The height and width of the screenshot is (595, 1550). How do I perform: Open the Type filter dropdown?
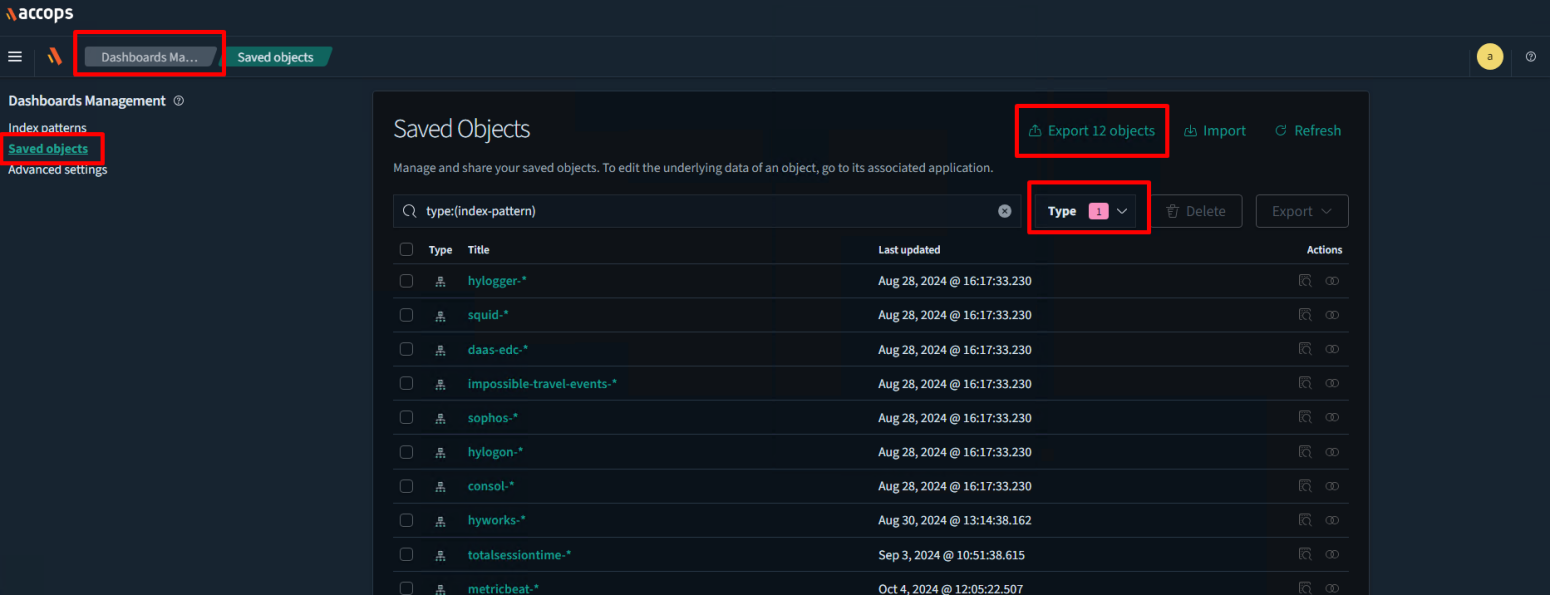pyautogui.click(x=1088, y=211)
